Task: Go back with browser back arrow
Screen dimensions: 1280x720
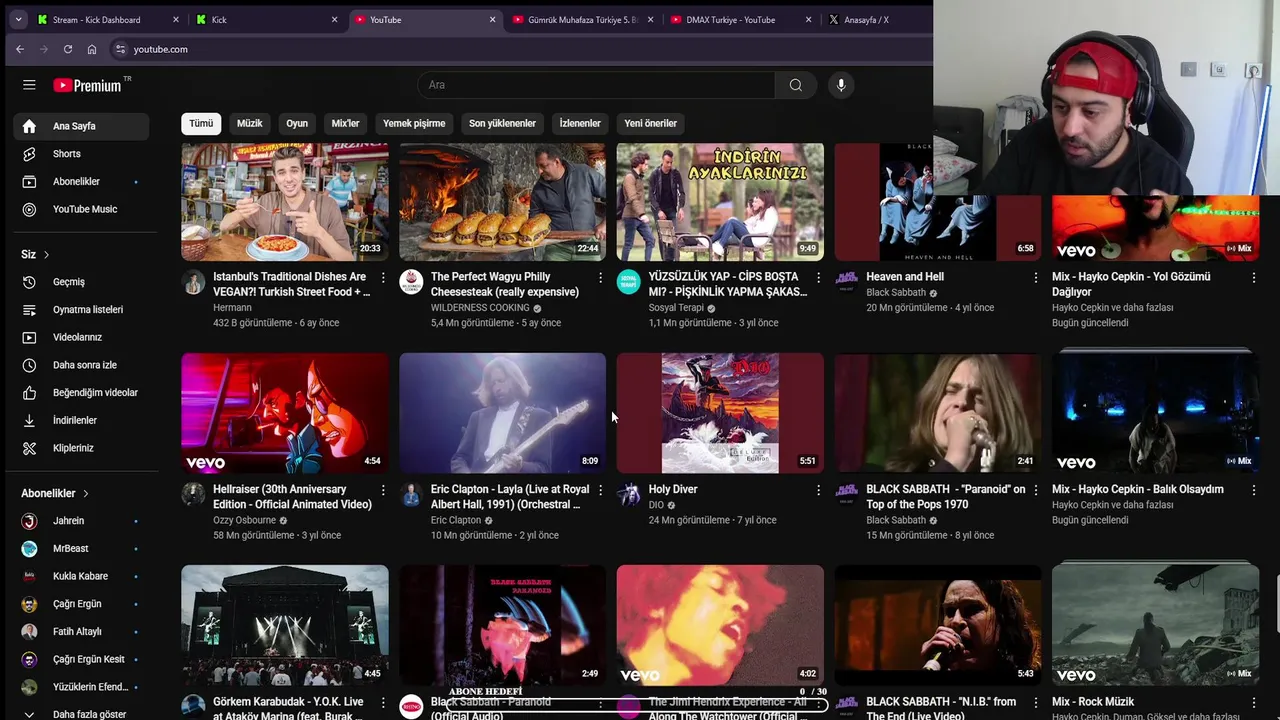Action: (x=20, y=49)
